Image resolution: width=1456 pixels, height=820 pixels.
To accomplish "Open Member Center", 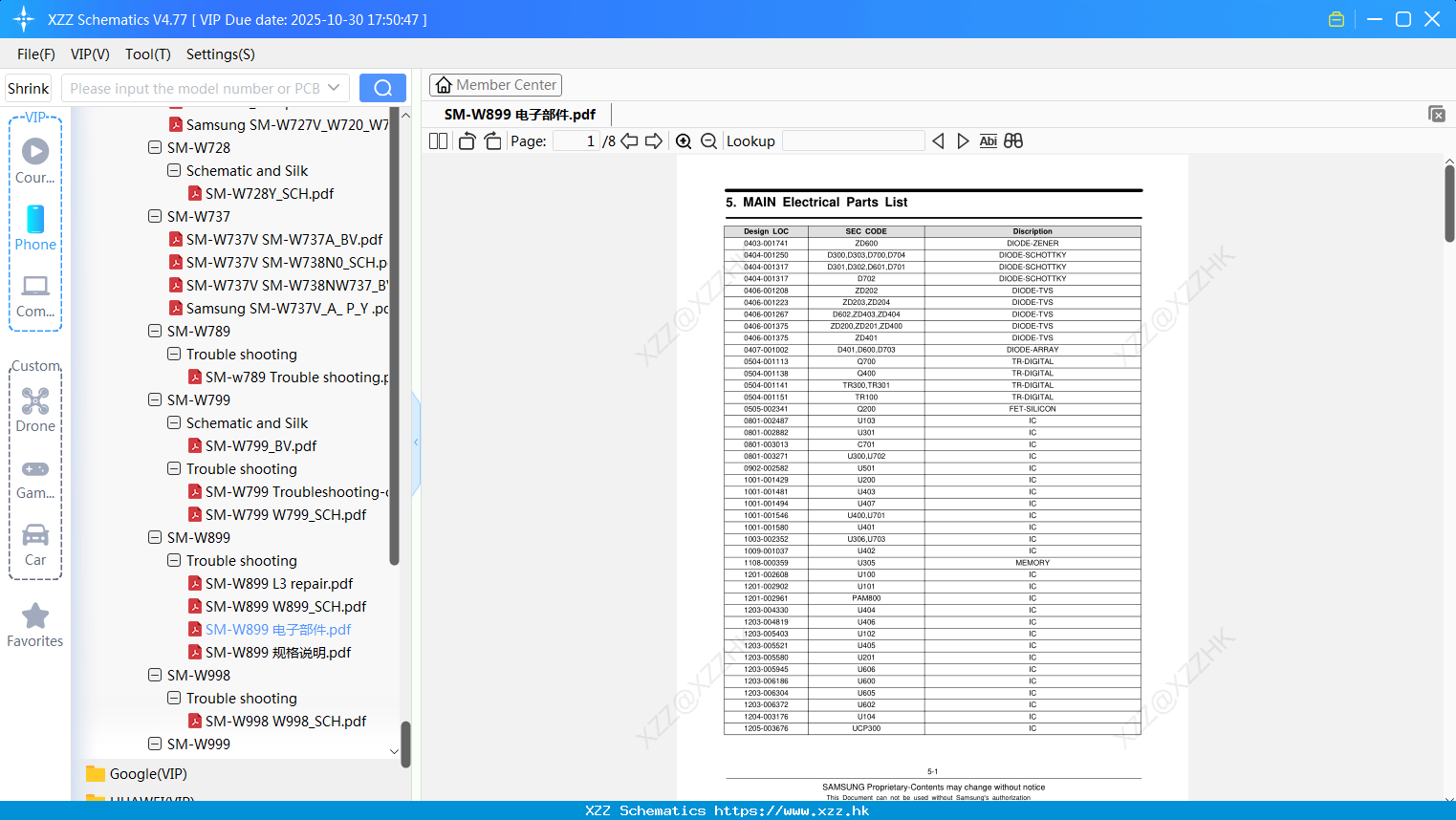I will [x=495, y=85].
